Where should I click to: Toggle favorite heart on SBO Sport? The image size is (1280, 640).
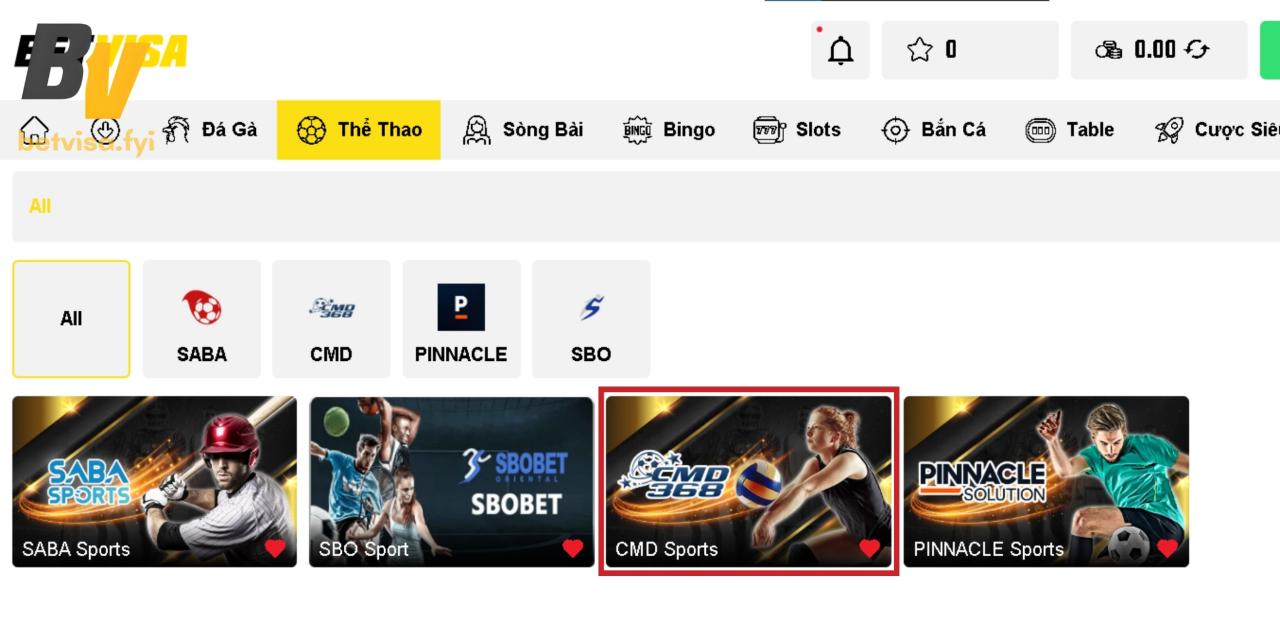pyautogui.click(x=572, y=548)
